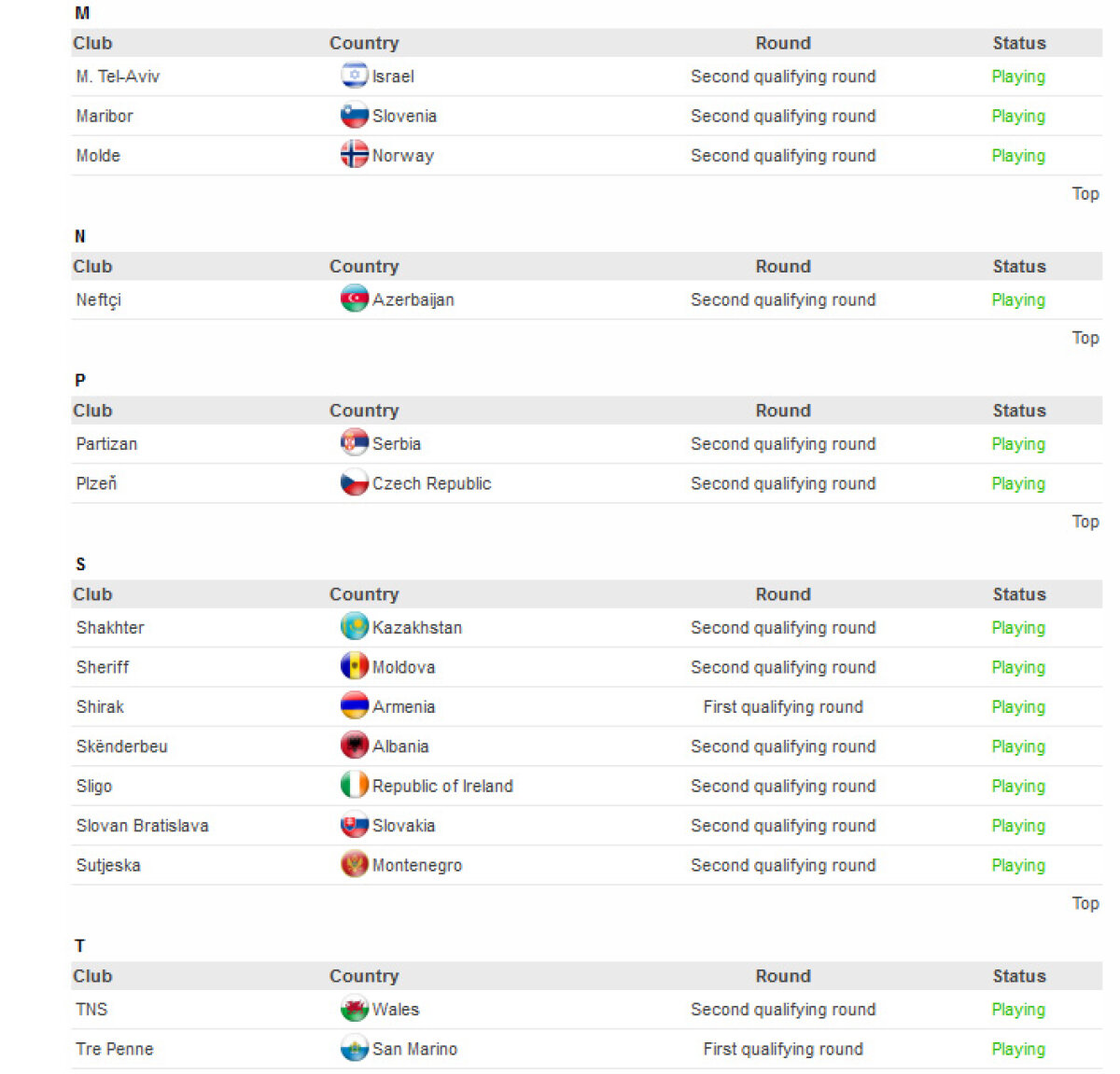Select the Maribor club name

click(x=105, y=116)
